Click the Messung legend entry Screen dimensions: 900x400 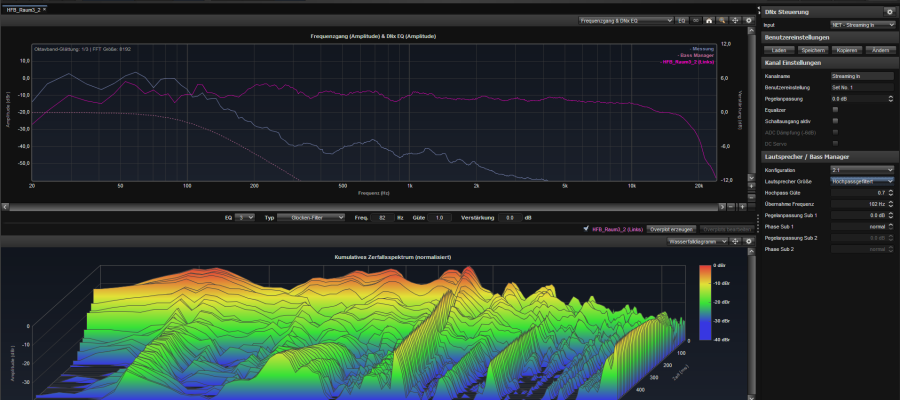(x=701, y=48)
